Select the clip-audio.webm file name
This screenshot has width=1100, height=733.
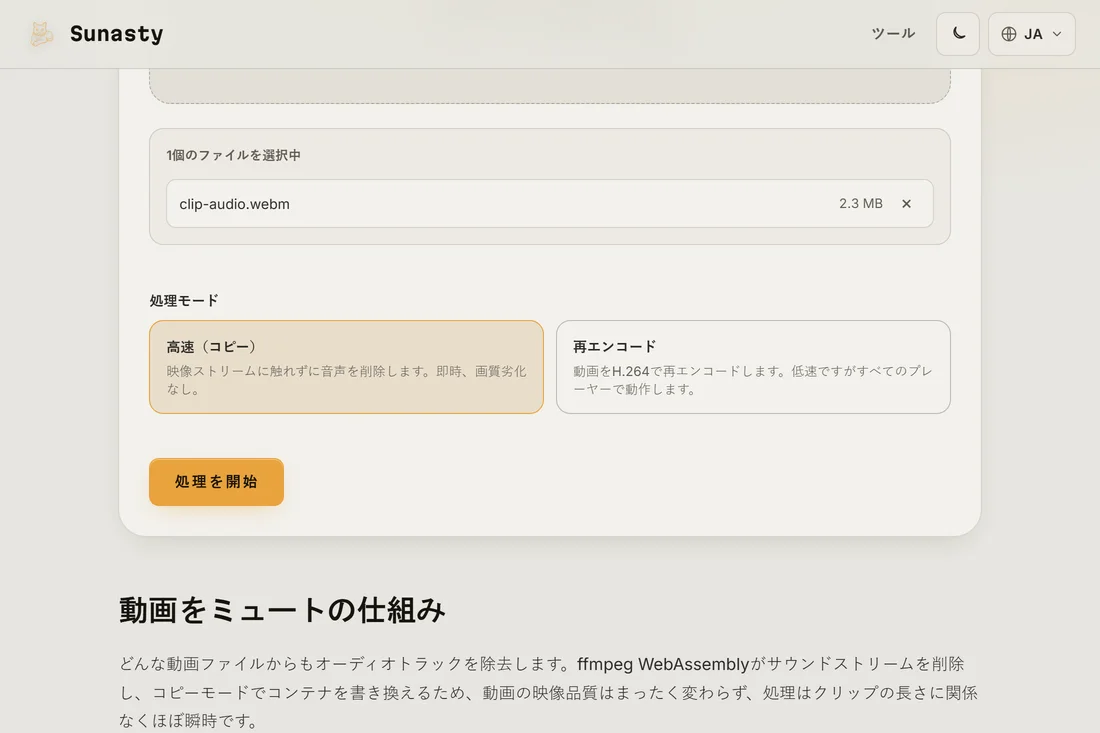click(234, 204)
